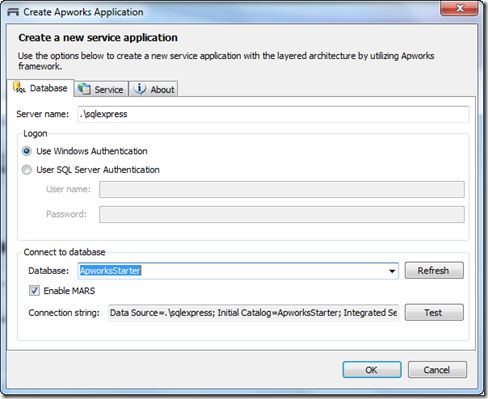Expand the Database dropdown arrow
Viewport: 488px width, 399px height.
392,271
